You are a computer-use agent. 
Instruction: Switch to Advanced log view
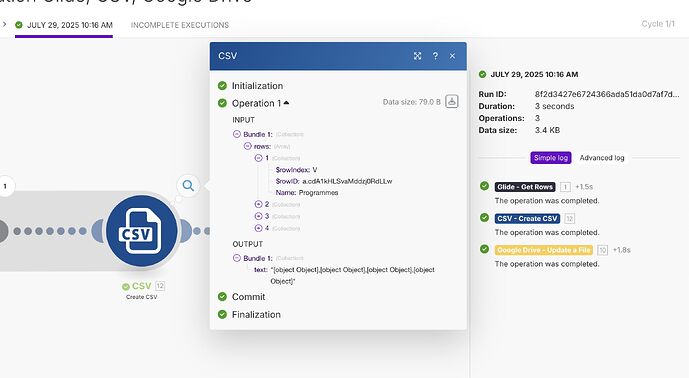click(602, 158)
